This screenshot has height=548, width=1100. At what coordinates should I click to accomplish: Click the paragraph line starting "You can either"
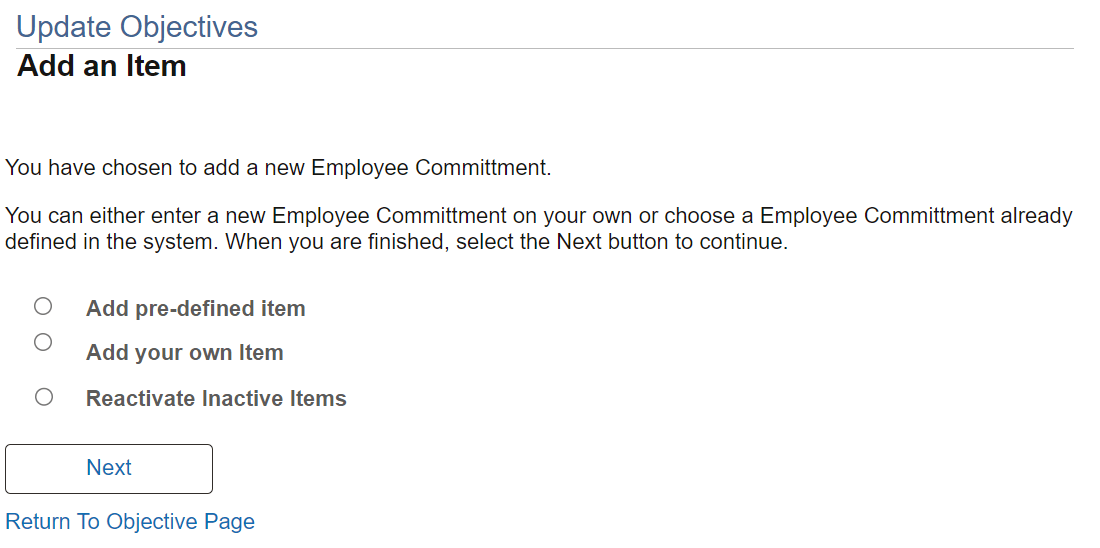tap(538, 215)
